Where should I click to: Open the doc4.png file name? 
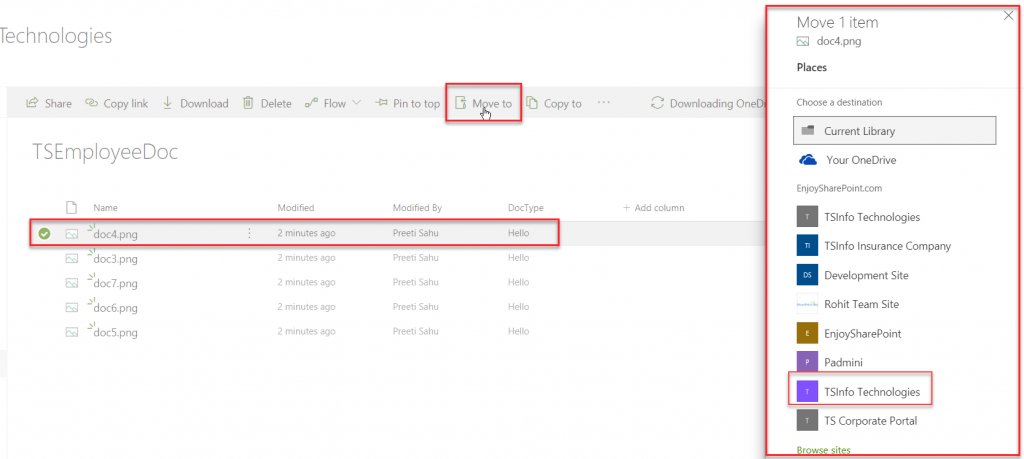(x=116, y=234)
